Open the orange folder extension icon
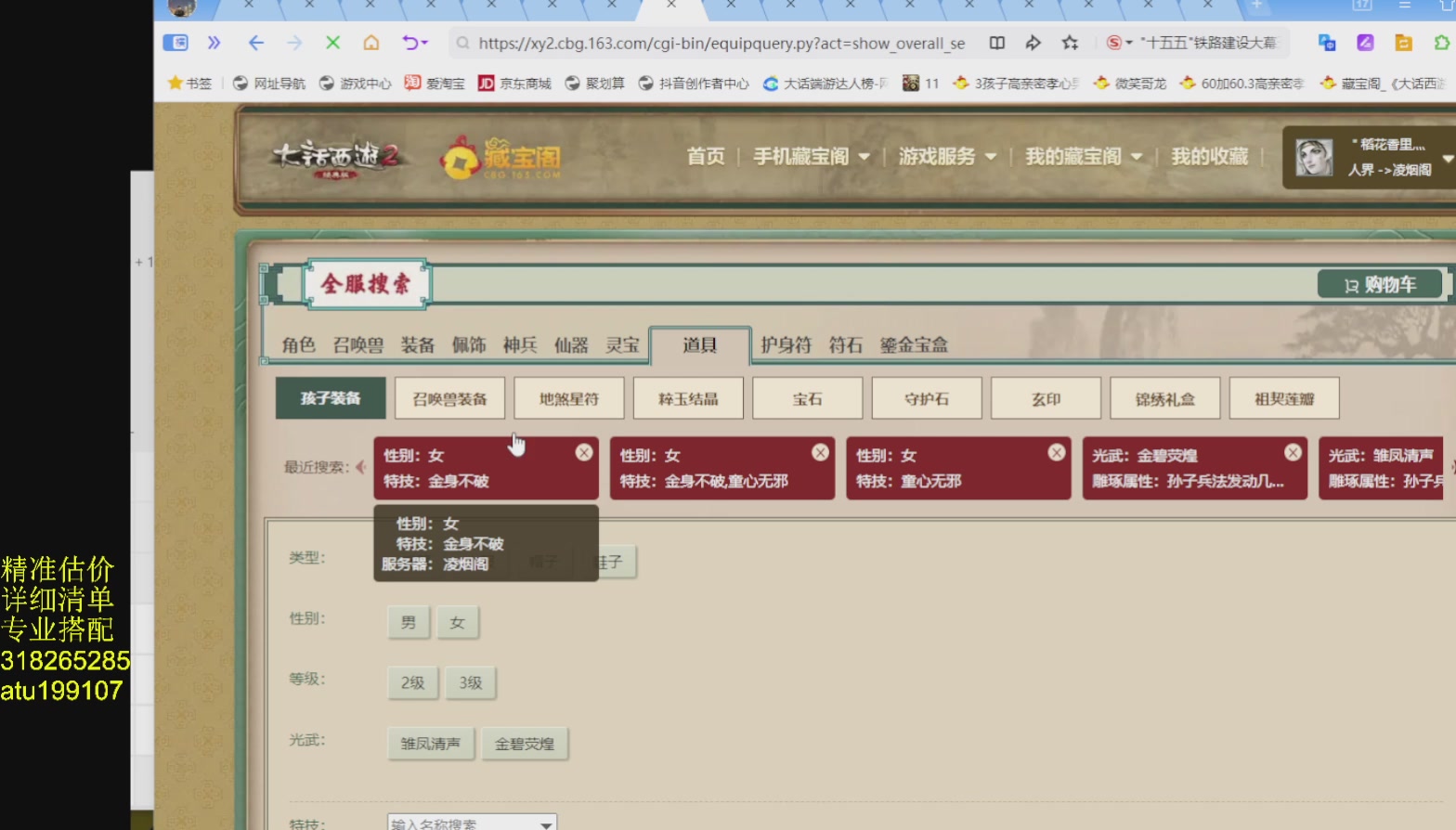1456x830 pixels. (x=1403, y=43)
